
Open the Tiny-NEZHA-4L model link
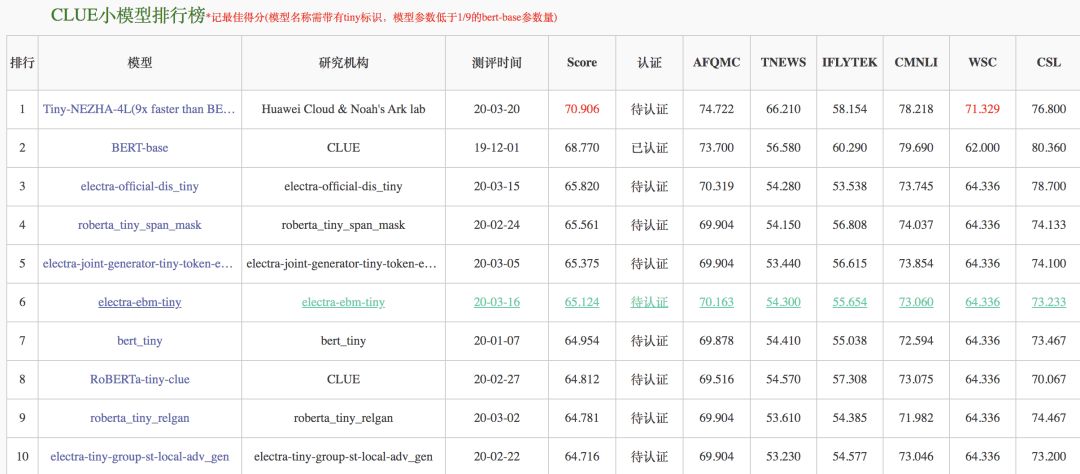click(139, 109)
